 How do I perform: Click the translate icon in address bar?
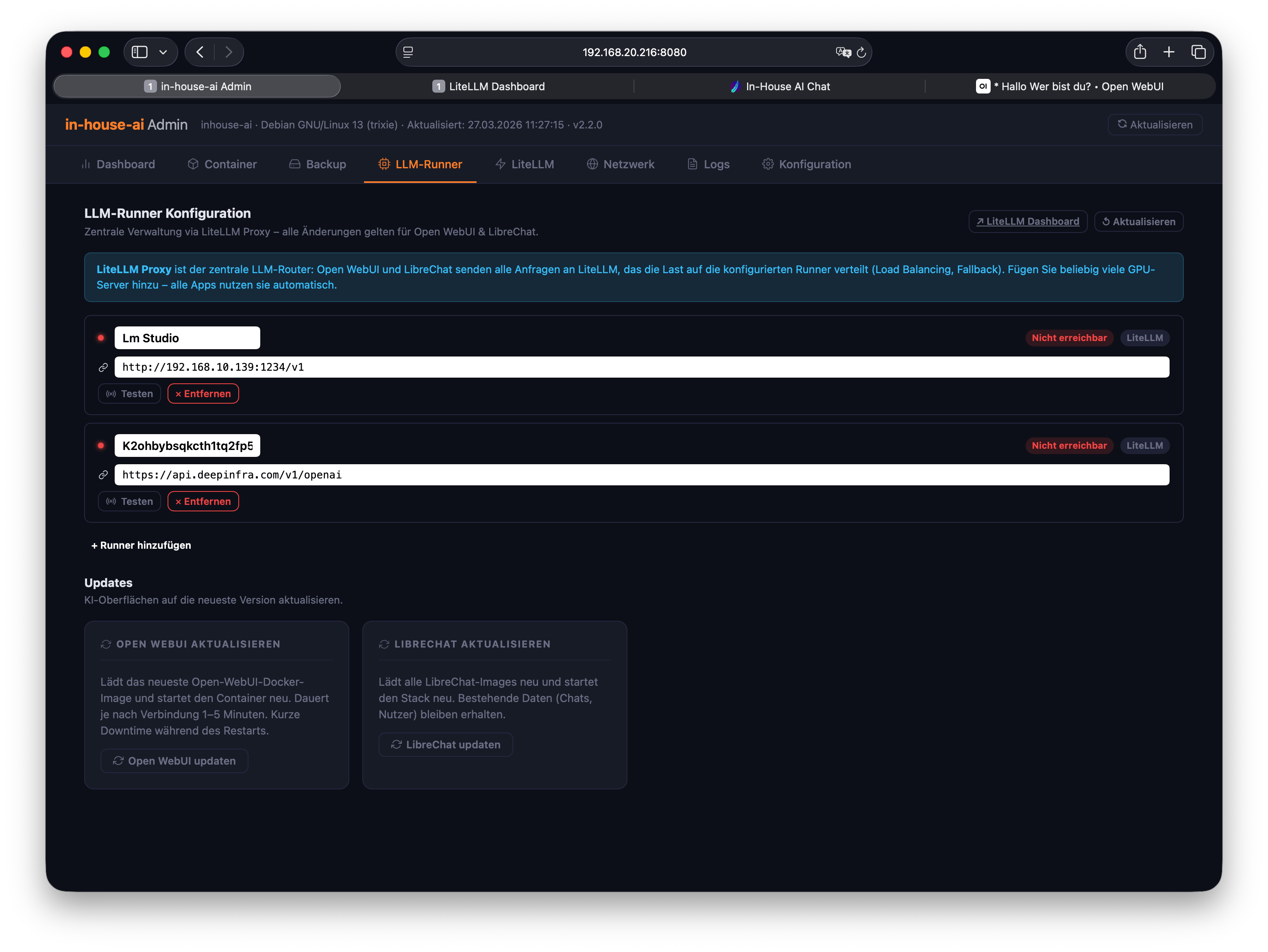843,53
